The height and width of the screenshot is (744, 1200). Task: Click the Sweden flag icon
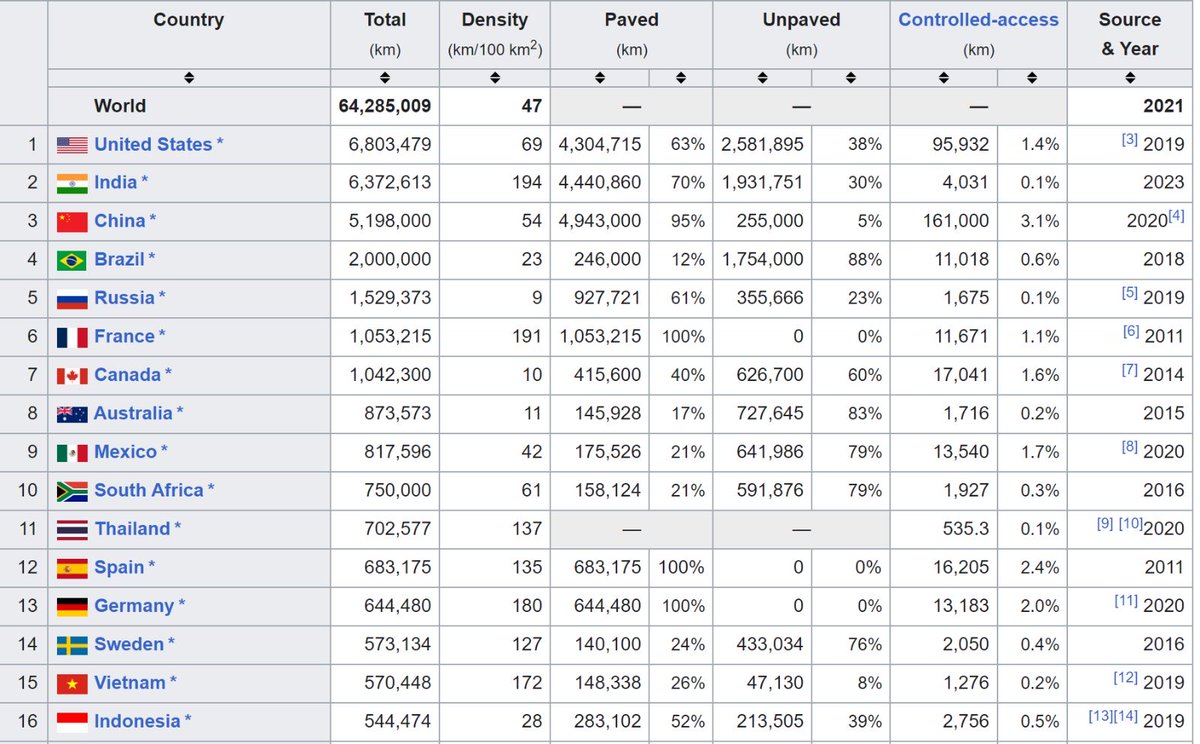[72, 645]
